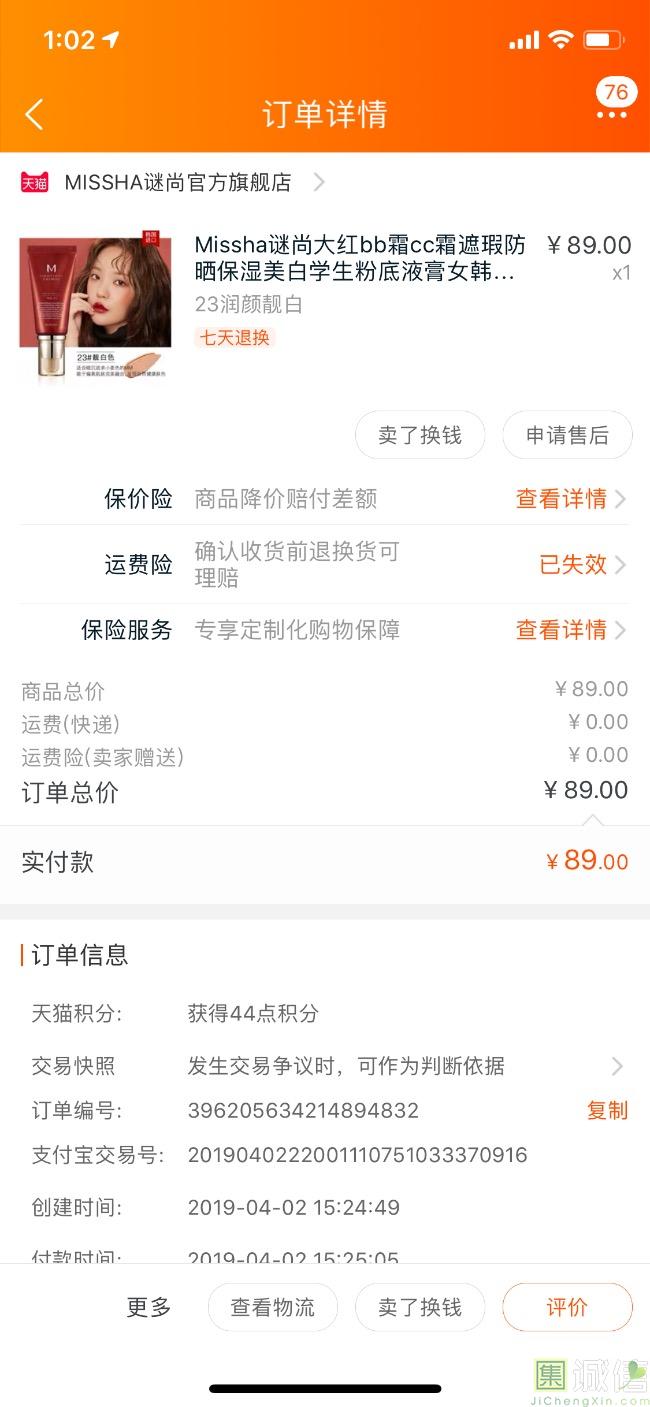
Task: Tap the 评价 review button
Action: tap(567, 1307)
